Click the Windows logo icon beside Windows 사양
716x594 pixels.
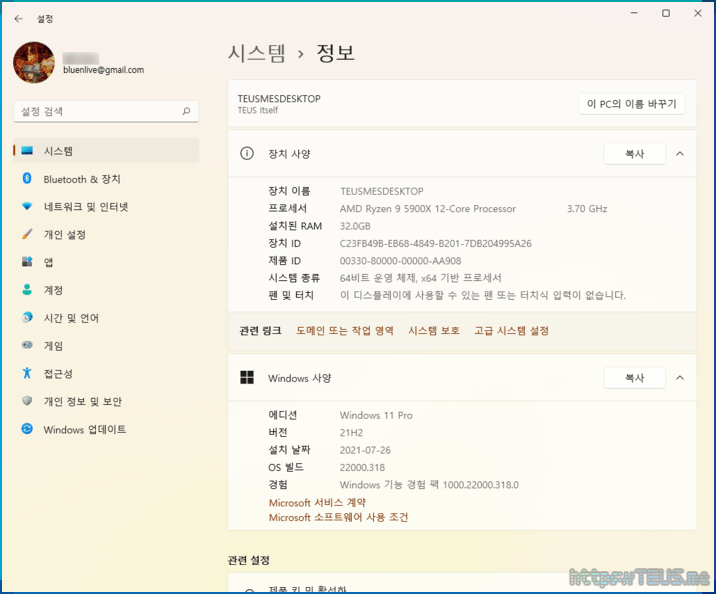click(x=247, y=378)
